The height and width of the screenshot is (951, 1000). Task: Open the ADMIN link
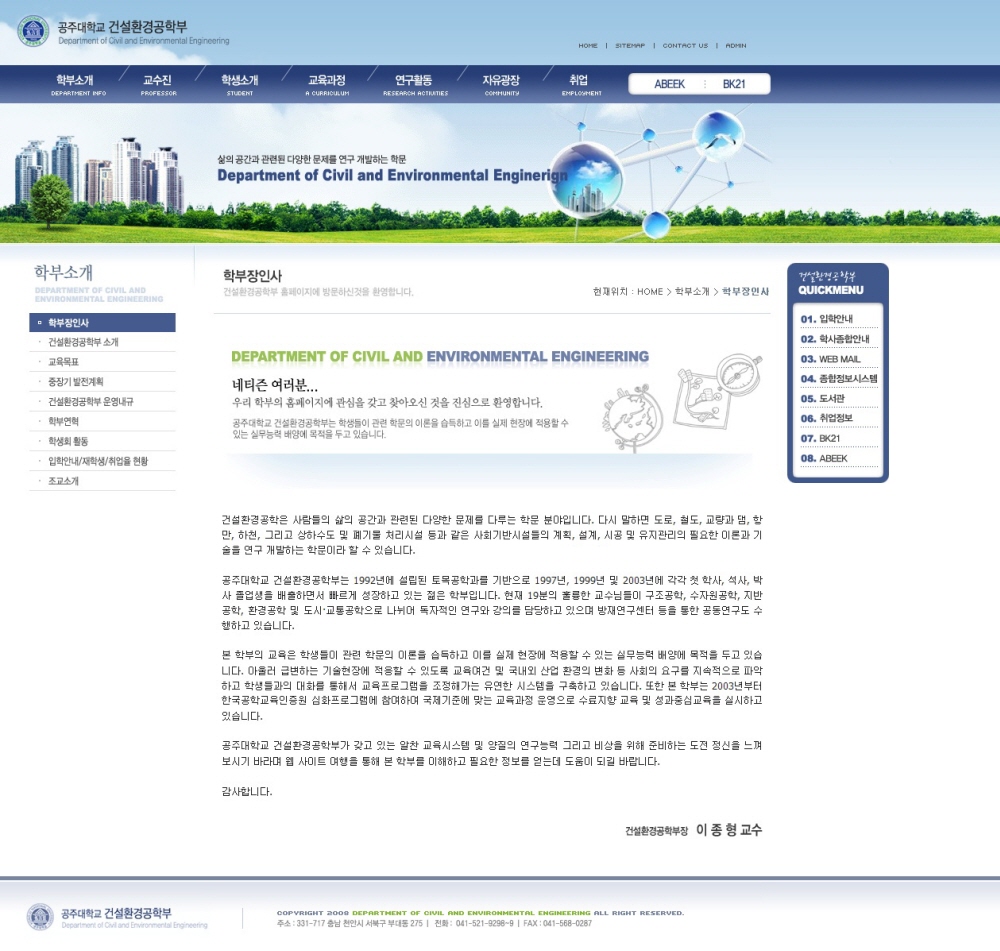(736, 46)
